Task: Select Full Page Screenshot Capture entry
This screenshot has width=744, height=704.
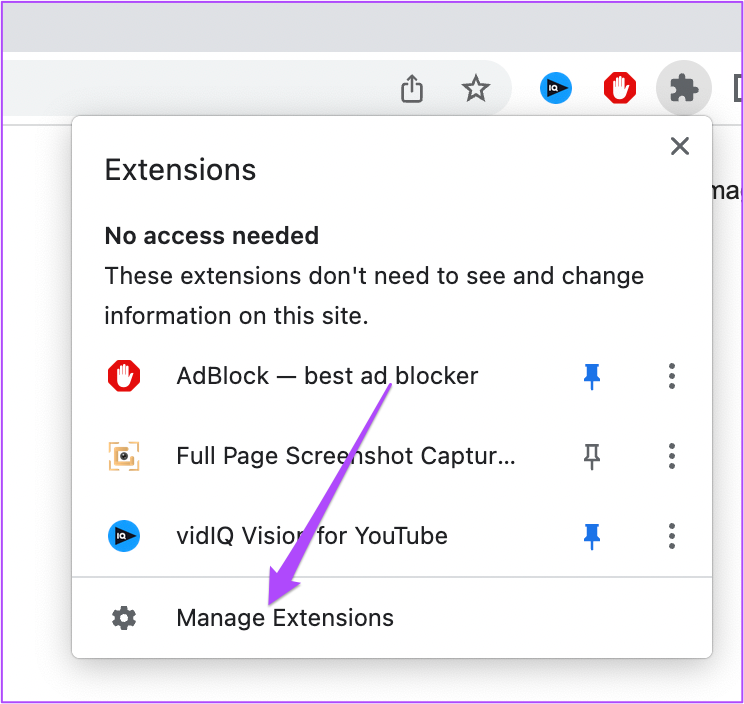Action: point(346,456)
